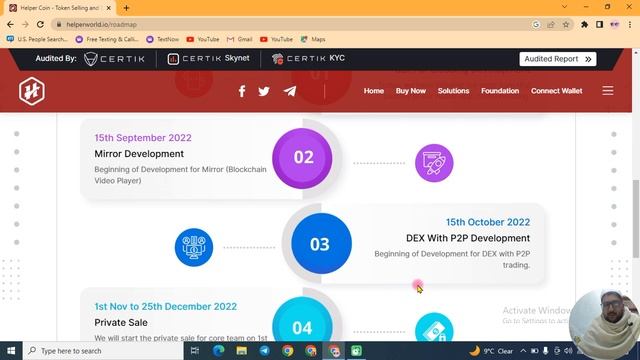Open the hamburger menu on site header

[x=608, y=91]
